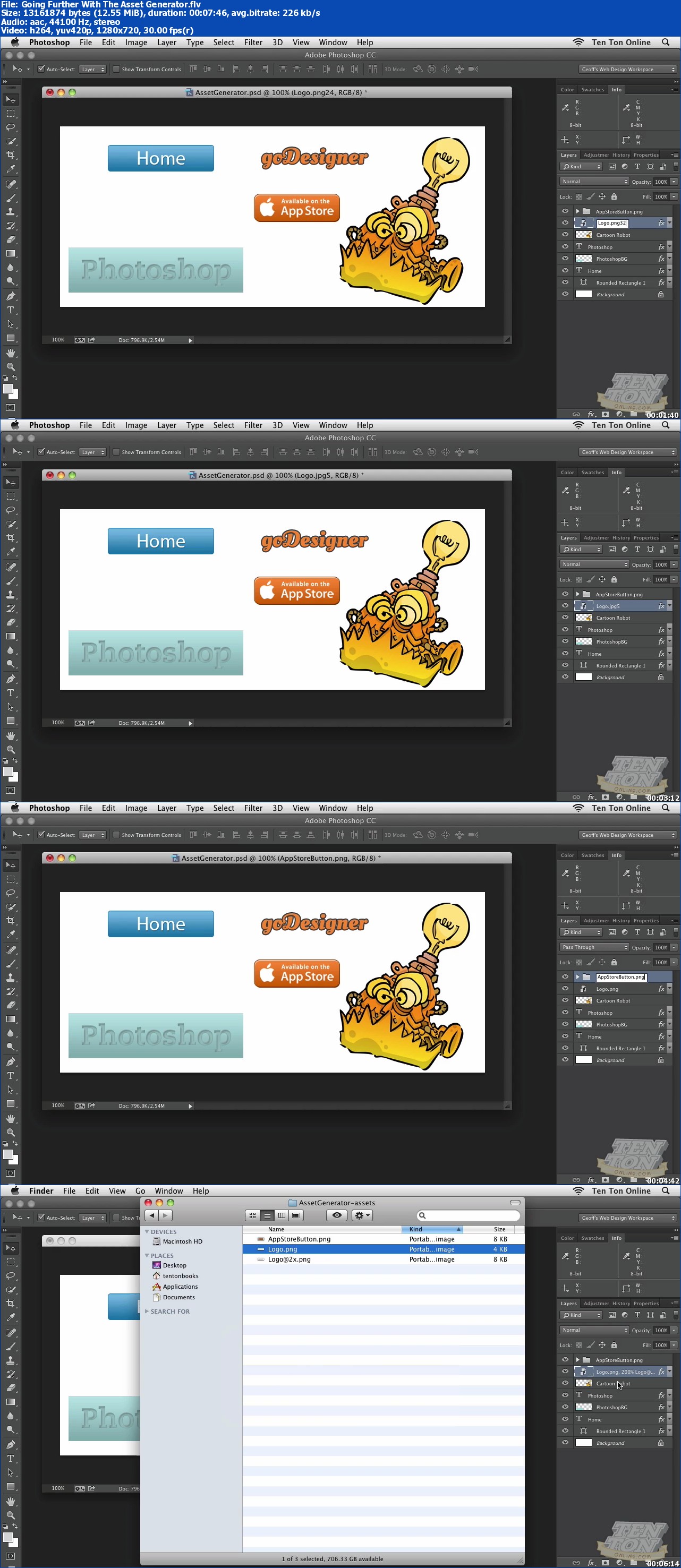Open the Go menu in Finder
The image size is (681, 1568).
(x=140, y=1191)
